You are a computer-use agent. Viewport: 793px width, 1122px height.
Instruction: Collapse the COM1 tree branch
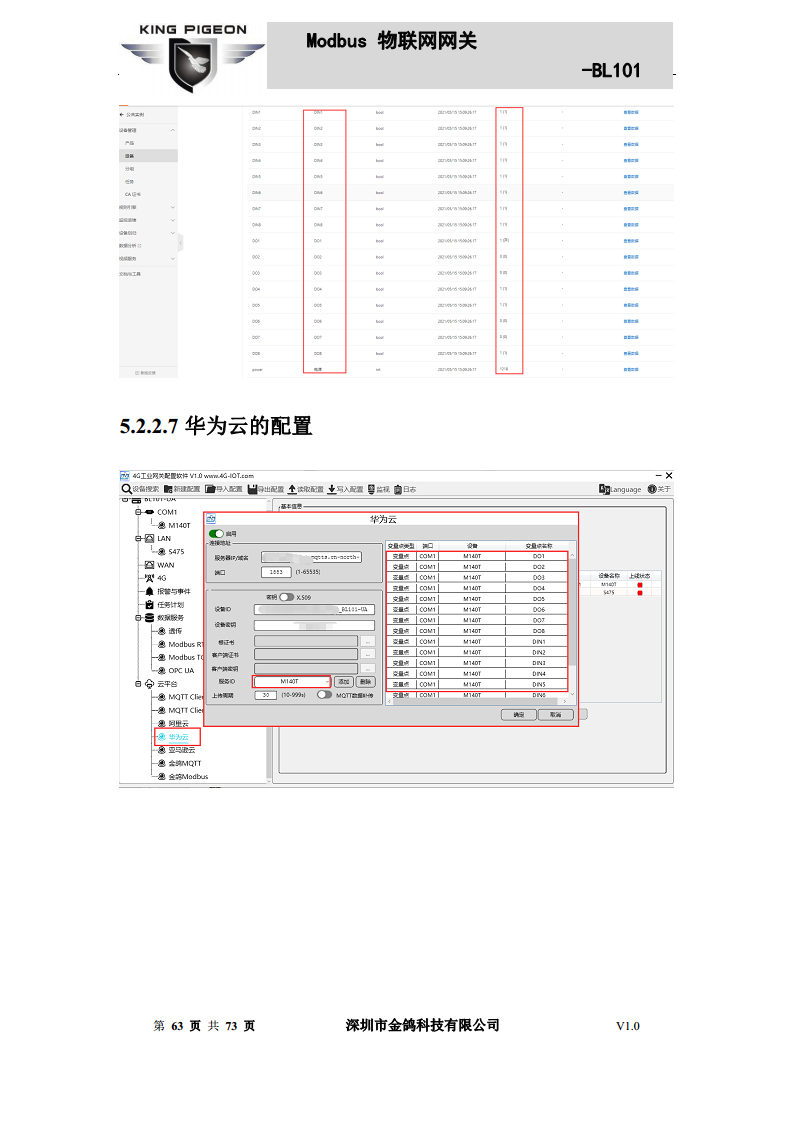(x=138, y=512)
